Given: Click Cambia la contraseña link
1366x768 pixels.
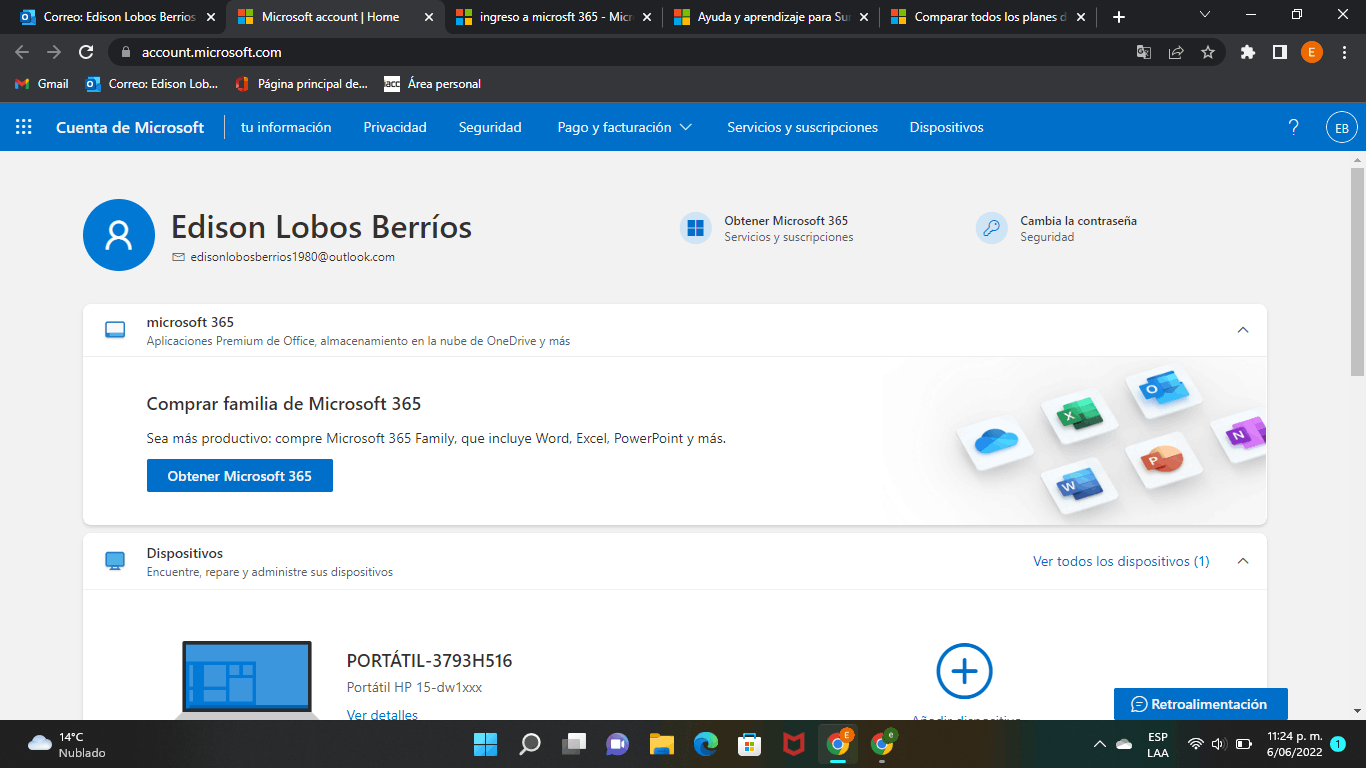Looking at the screenshot, I should [1078, 221].
